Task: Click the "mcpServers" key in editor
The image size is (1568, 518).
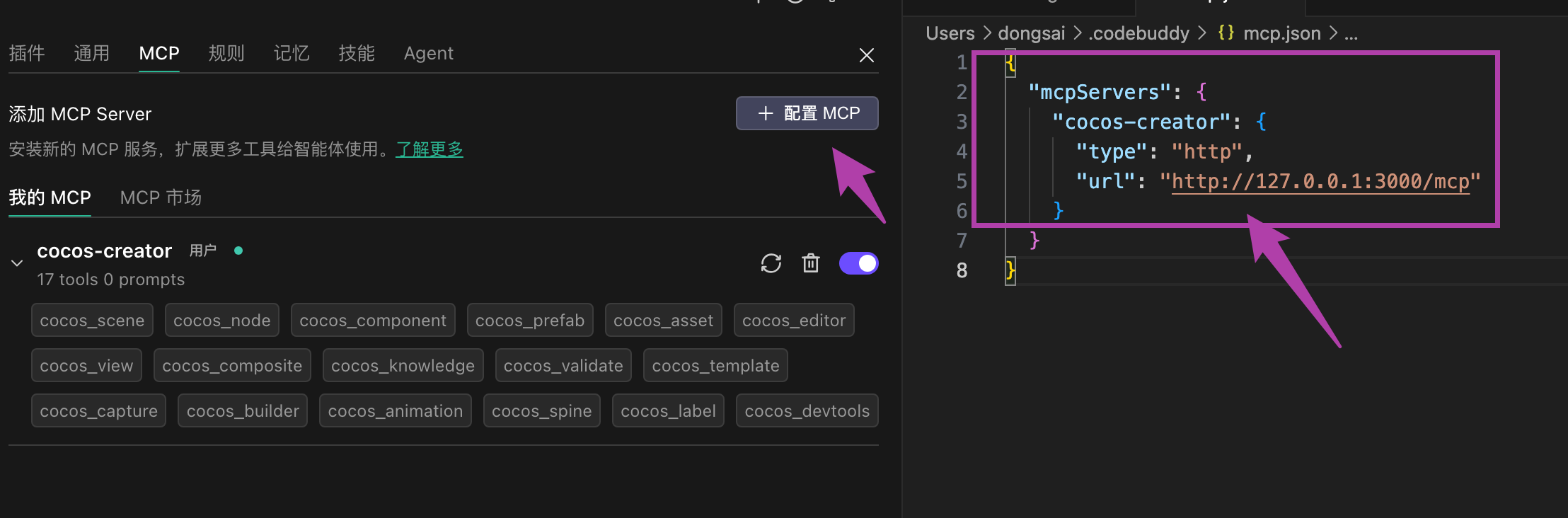Action: [1100, 93]
